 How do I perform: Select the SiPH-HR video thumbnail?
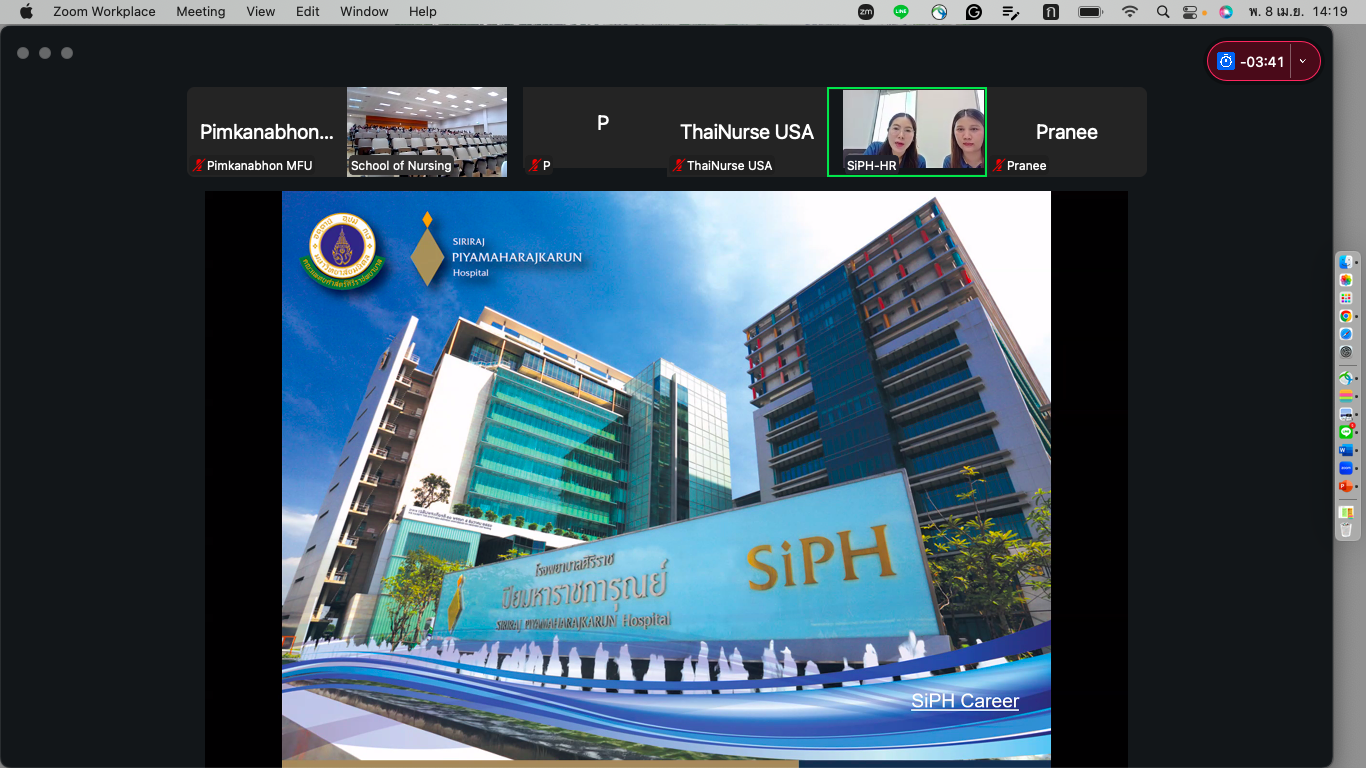pos(907,132)
